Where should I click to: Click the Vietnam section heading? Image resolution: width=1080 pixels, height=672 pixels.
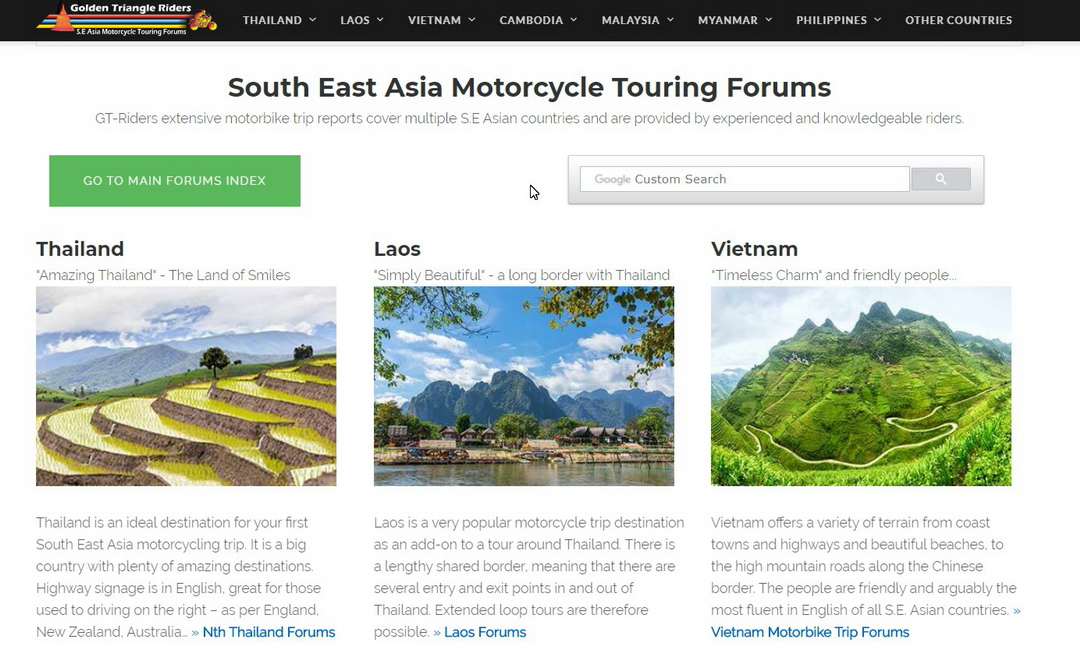point(754,249)
